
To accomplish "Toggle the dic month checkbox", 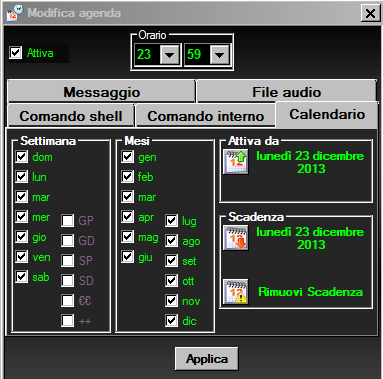I will pyautogui.click(x=172, y=321).
